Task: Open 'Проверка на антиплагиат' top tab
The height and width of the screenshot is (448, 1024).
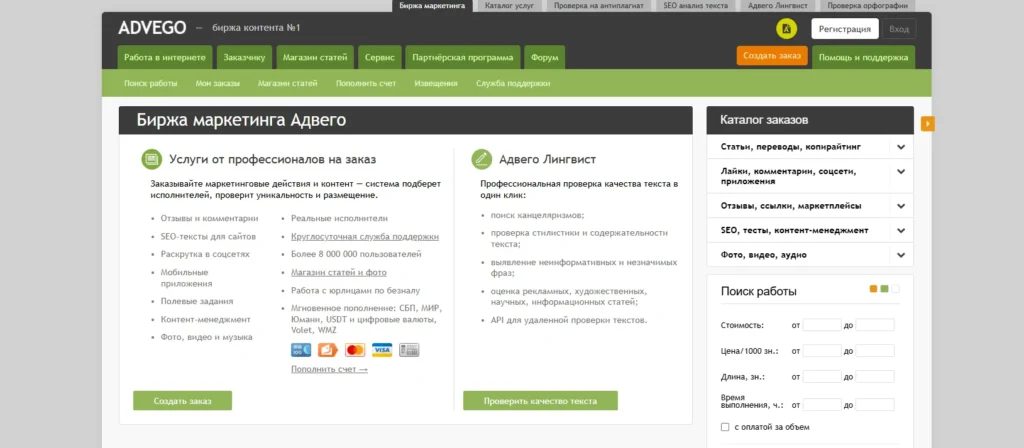Action: click(x=599, y=5)
